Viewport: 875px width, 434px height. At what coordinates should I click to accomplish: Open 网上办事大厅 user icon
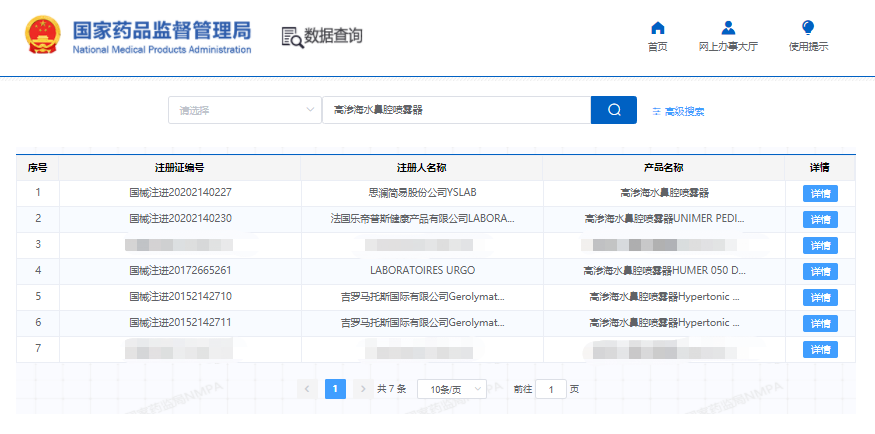[728, 28]
